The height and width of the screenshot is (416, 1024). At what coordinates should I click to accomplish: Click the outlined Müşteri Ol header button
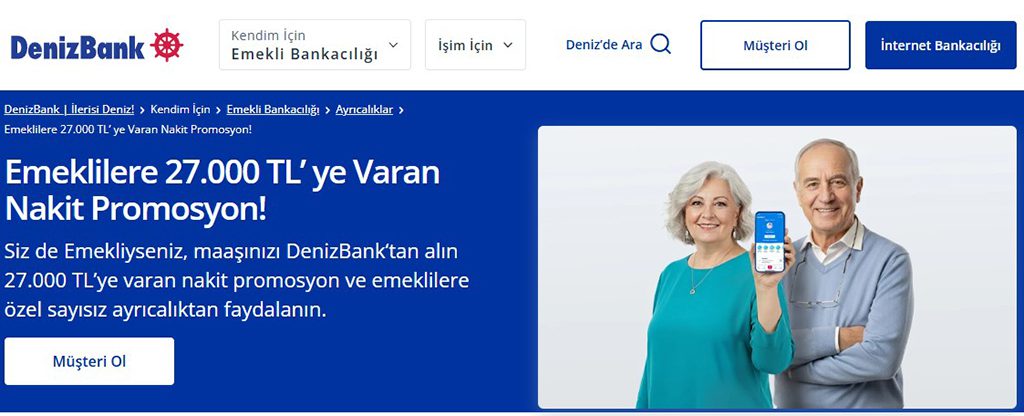pos(775,45)
